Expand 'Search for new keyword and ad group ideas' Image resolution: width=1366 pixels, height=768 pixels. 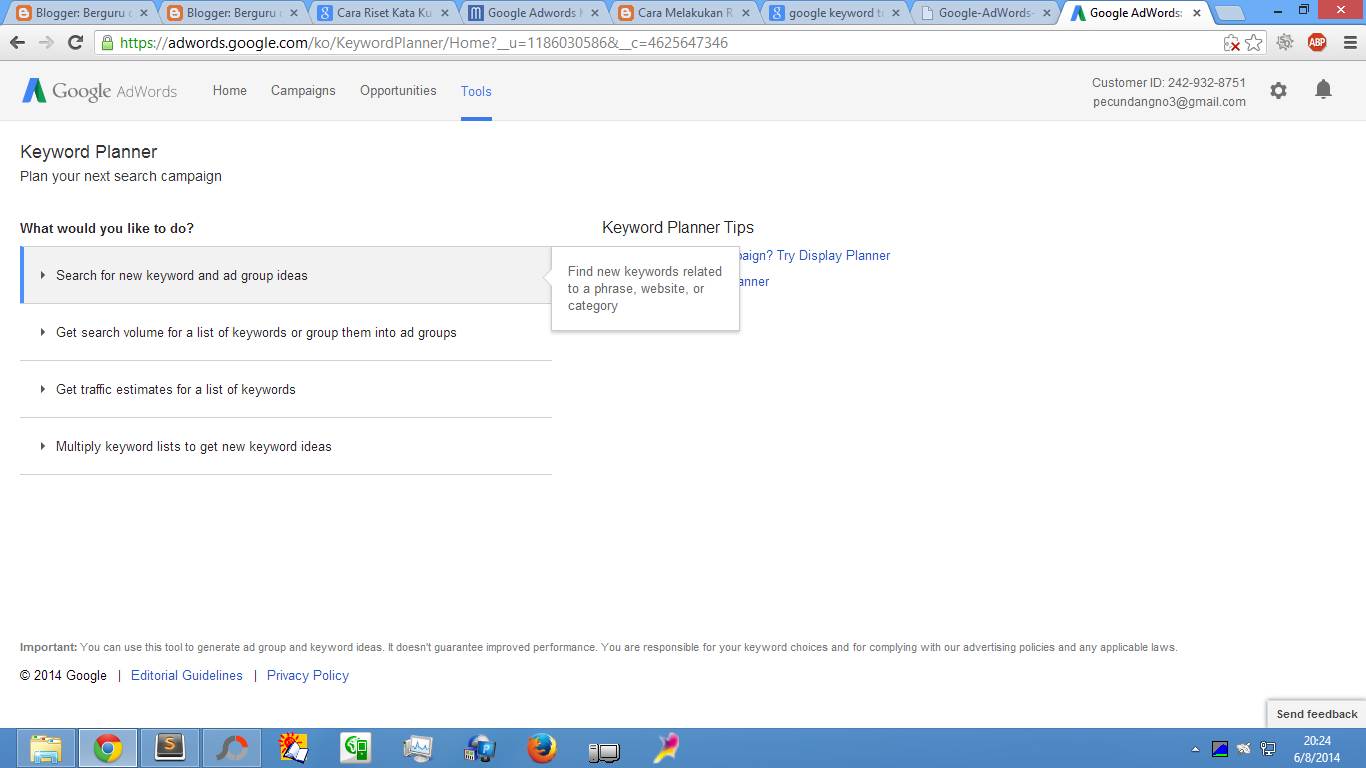[x=286, y=275]
